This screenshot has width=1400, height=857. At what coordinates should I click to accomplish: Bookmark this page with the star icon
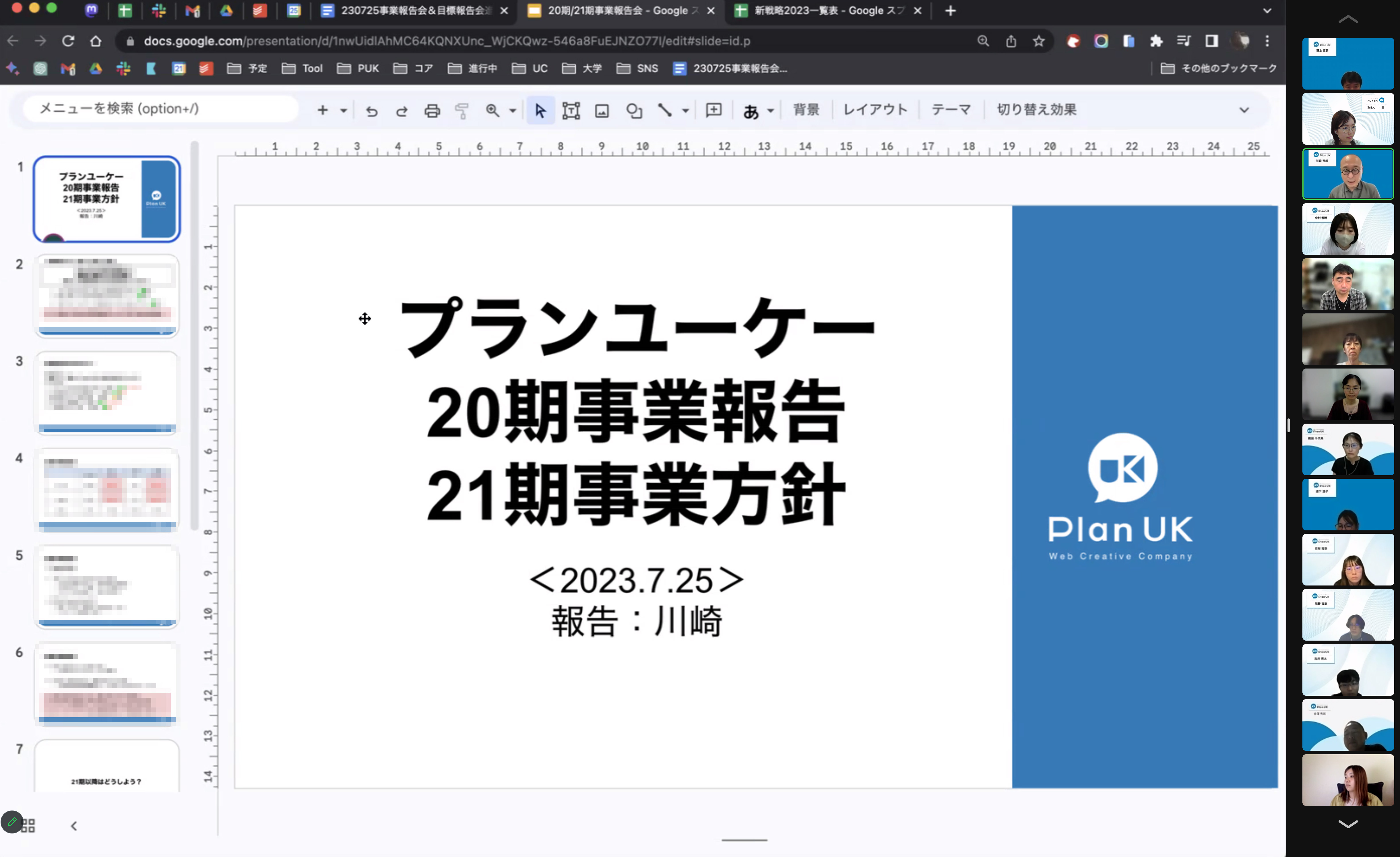pos(1039,41)
